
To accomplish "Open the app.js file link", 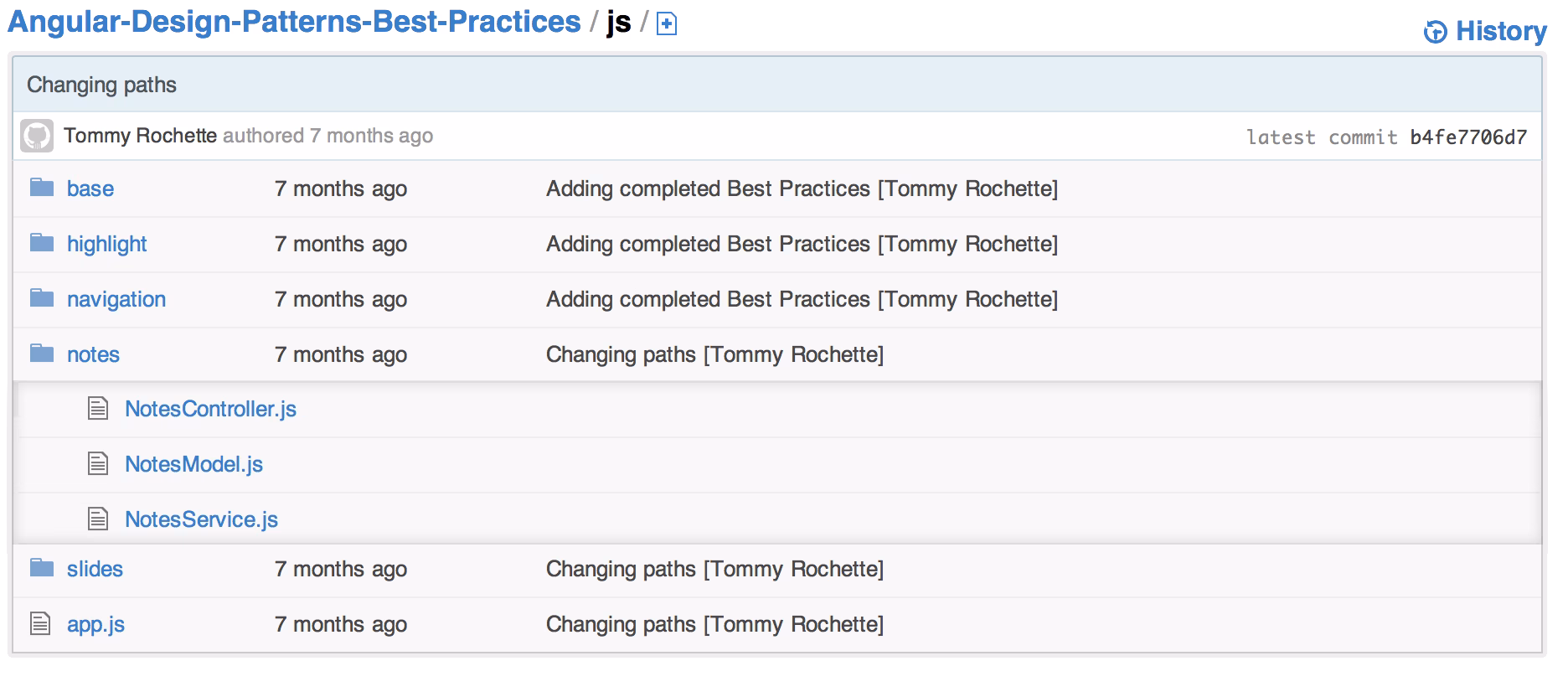I will tap(95, 624).
